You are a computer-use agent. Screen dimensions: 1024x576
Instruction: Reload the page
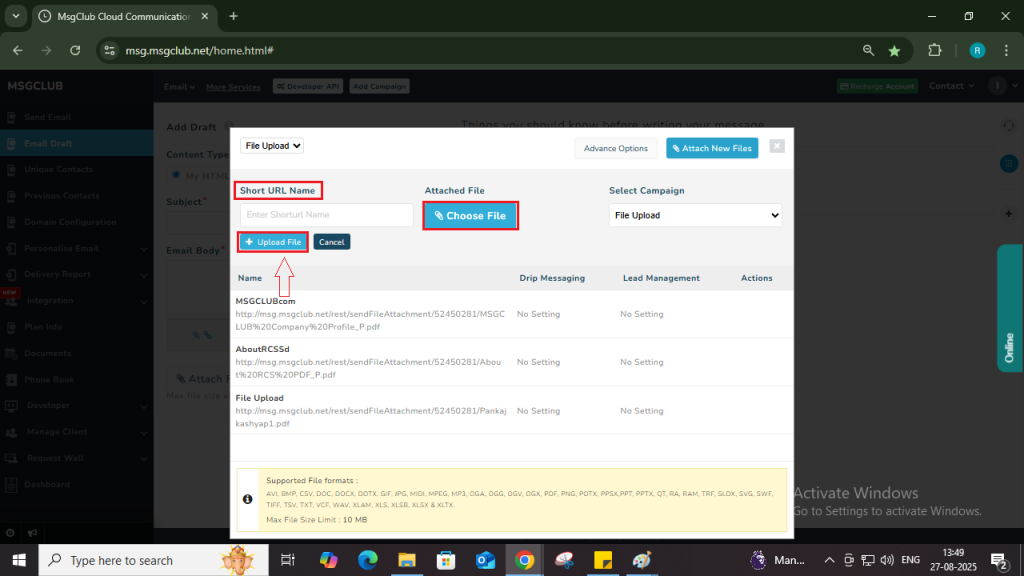point(75,50)
